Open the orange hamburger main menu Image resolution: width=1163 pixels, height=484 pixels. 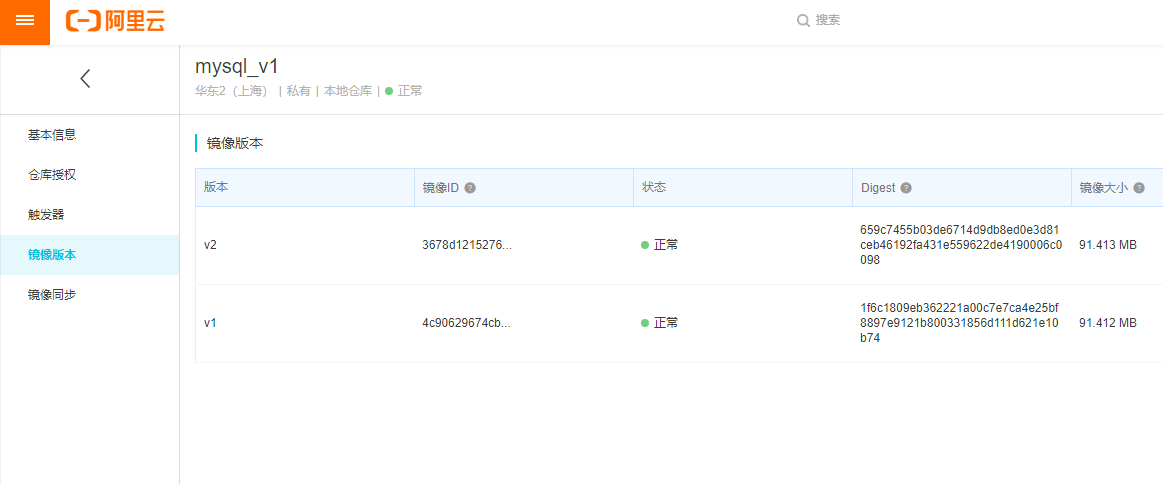(25, 21)
